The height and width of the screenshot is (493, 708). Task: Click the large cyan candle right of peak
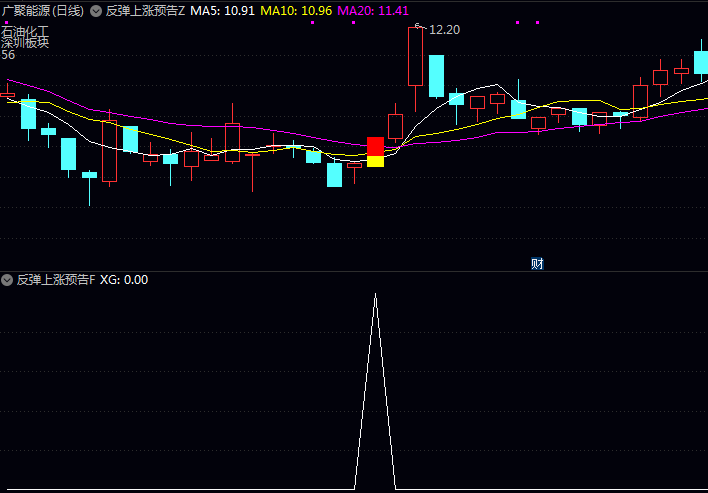pos(436,75)
